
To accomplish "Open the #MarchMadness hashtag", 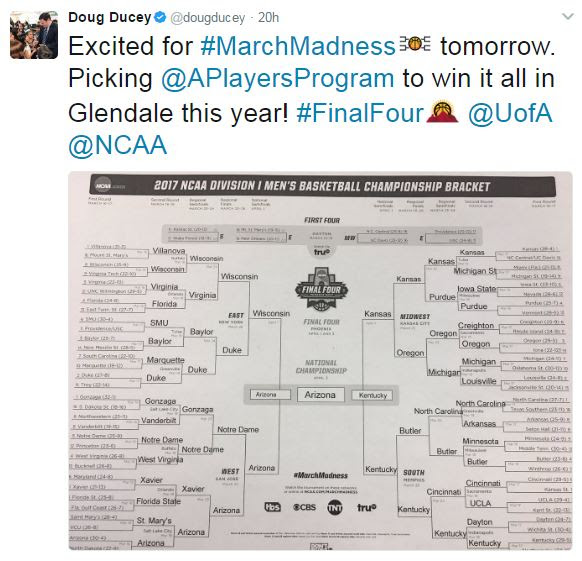I will [x=298, y=46].
